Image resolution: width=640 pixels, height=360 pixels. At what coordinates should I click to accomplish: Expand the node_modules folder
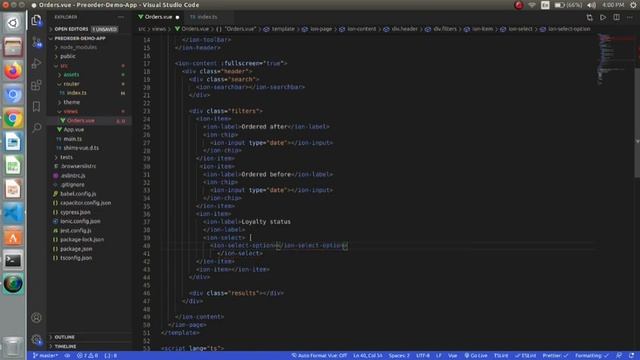click(x=89, y=47)
